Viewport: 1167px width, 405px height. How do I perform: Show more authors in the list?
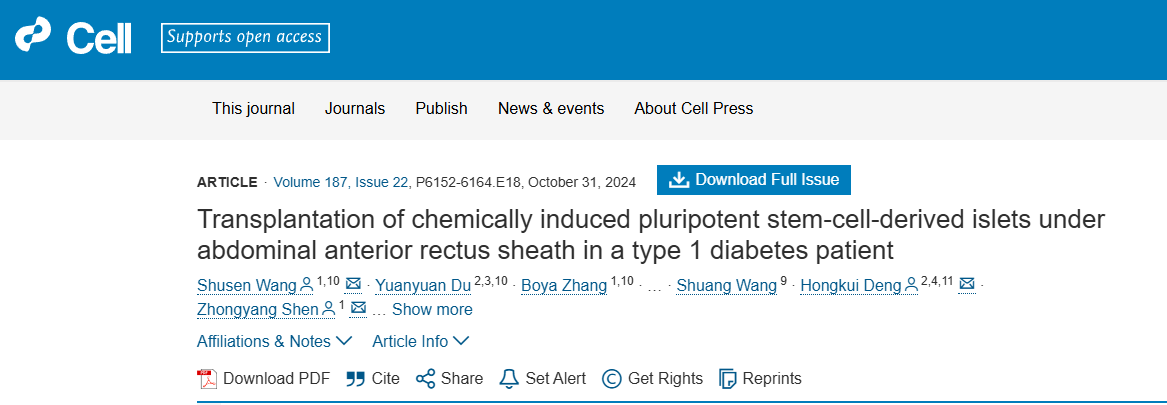point(432,310)
